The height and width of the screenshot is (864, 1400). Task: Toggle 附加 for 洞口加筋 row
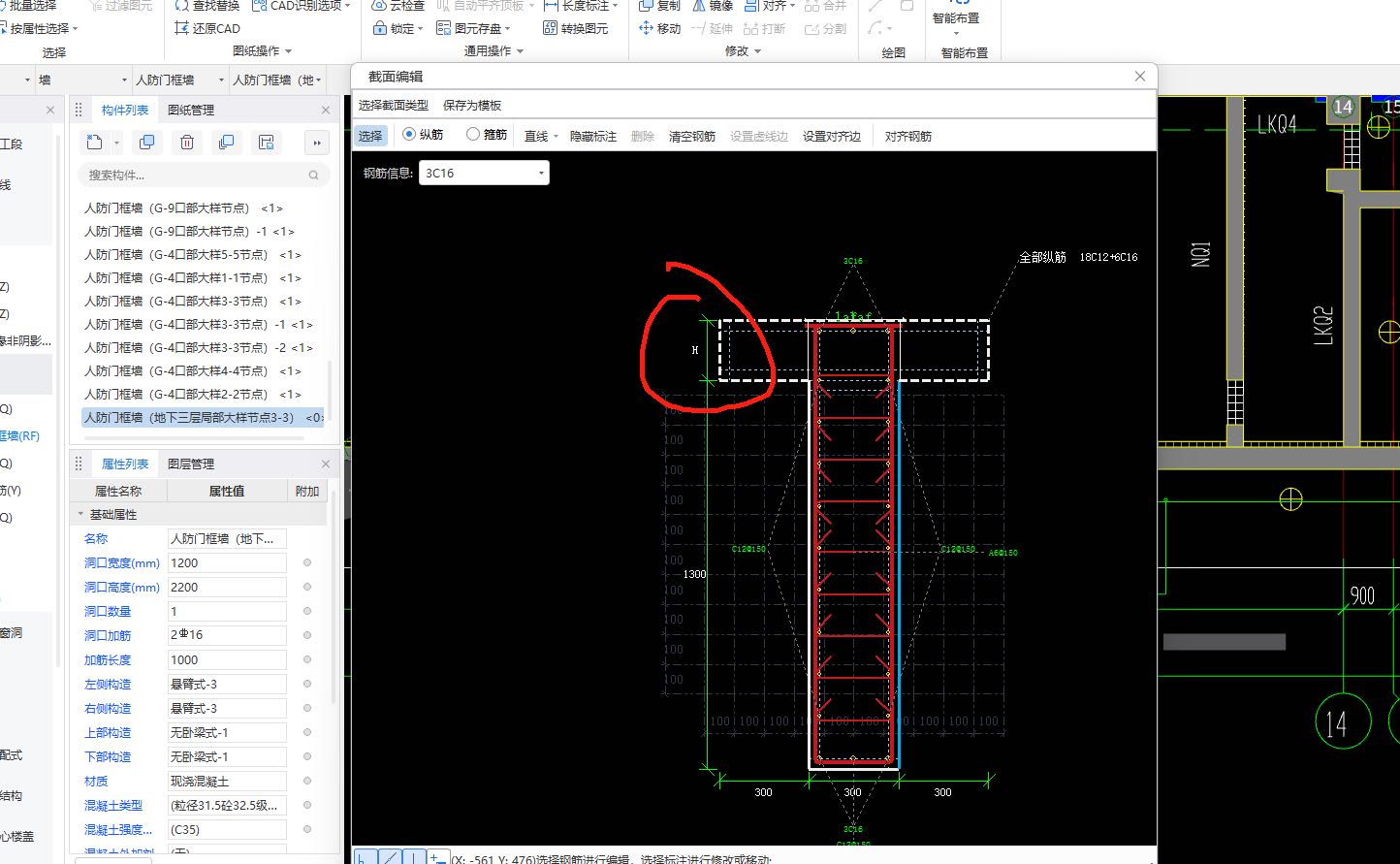[x=307, y=635]
